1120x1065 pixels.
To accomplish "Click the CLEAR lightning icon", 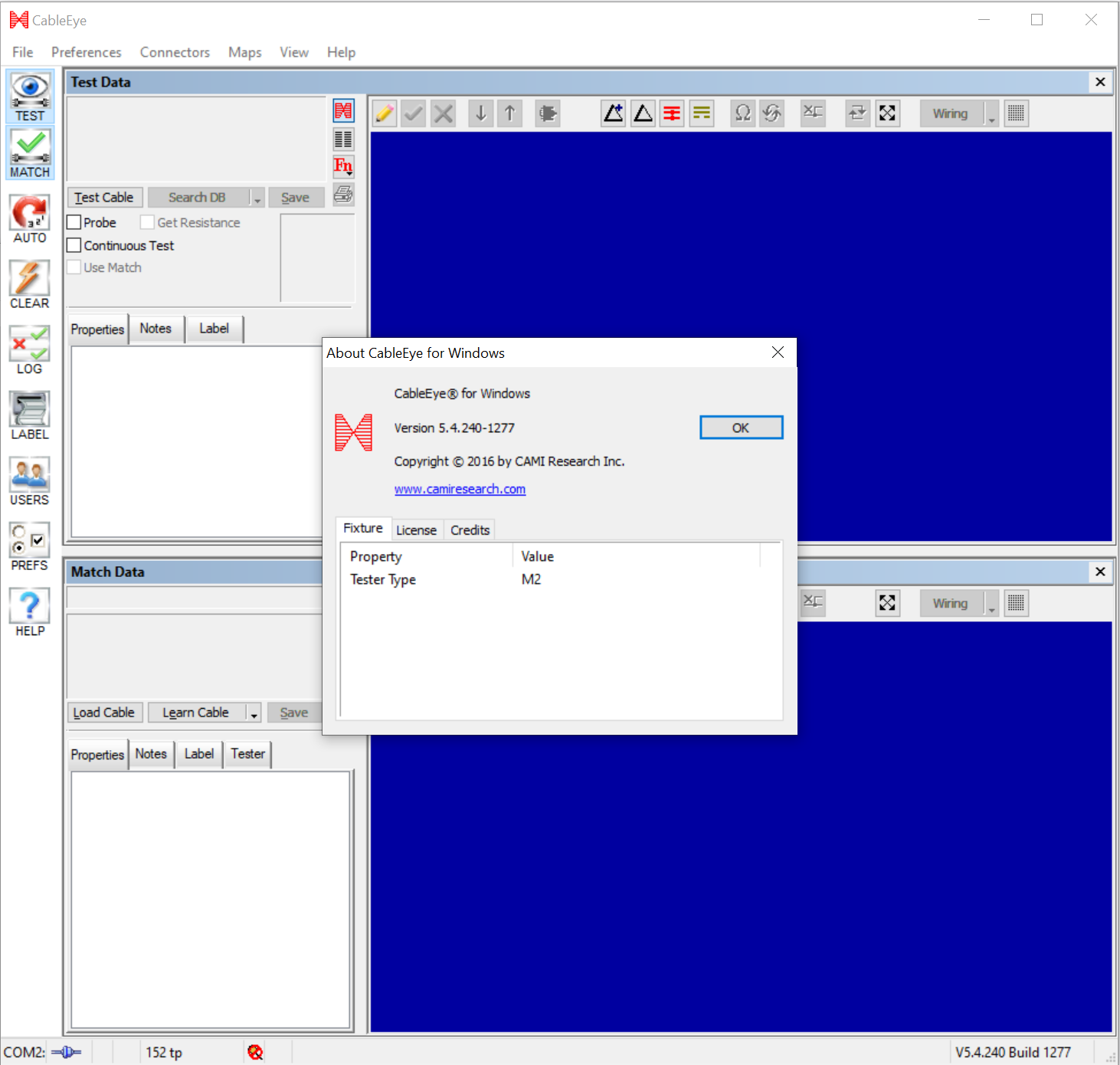I will pos(30,284).
